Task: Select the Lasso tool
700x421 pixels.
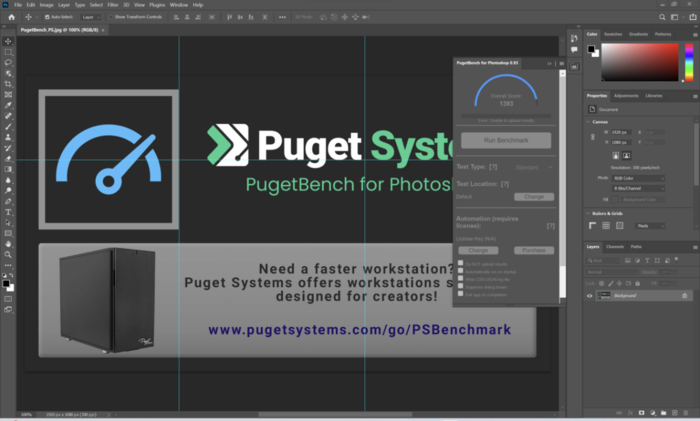Action: point(8,63)
